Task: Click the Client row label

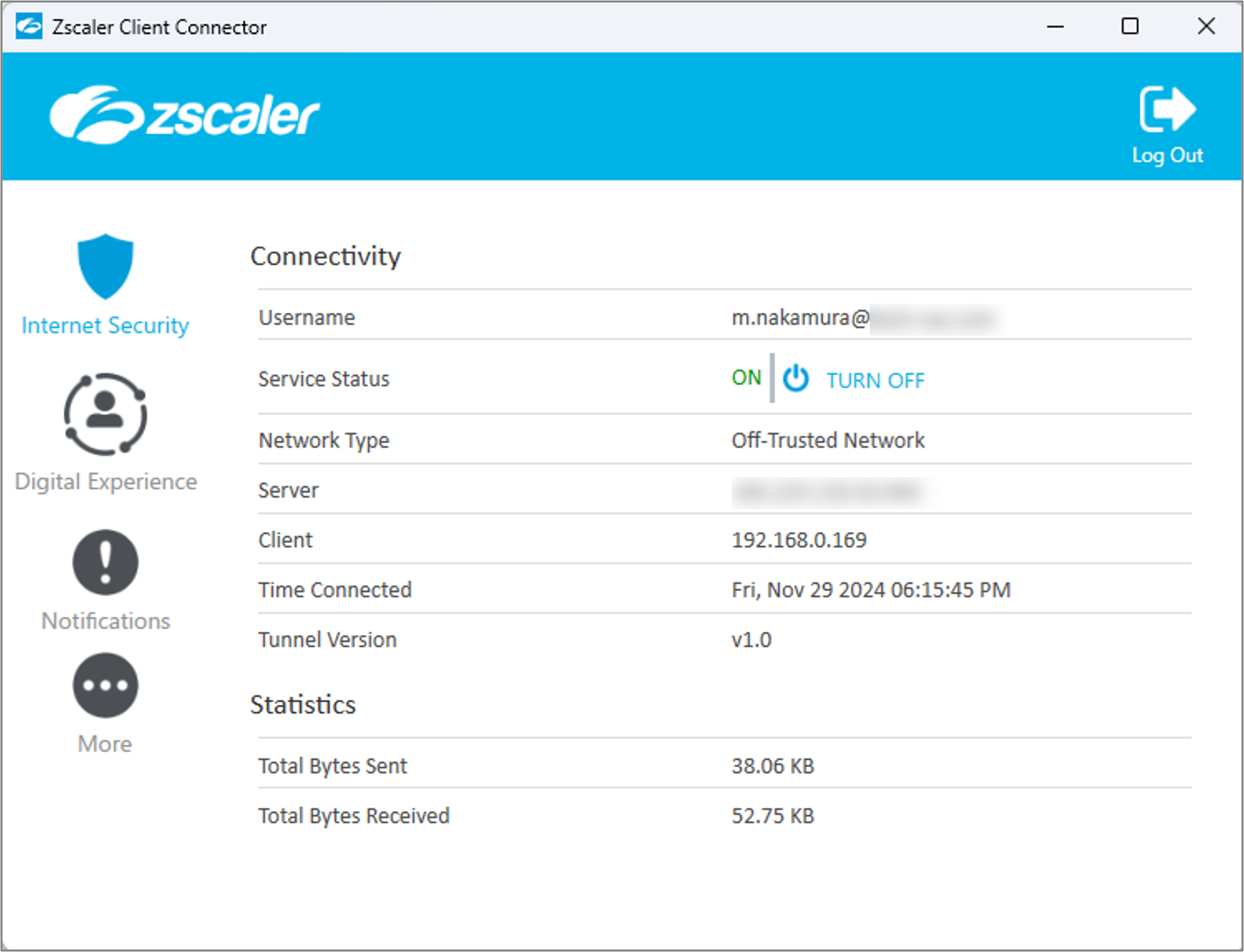Action: coord(286,540)
